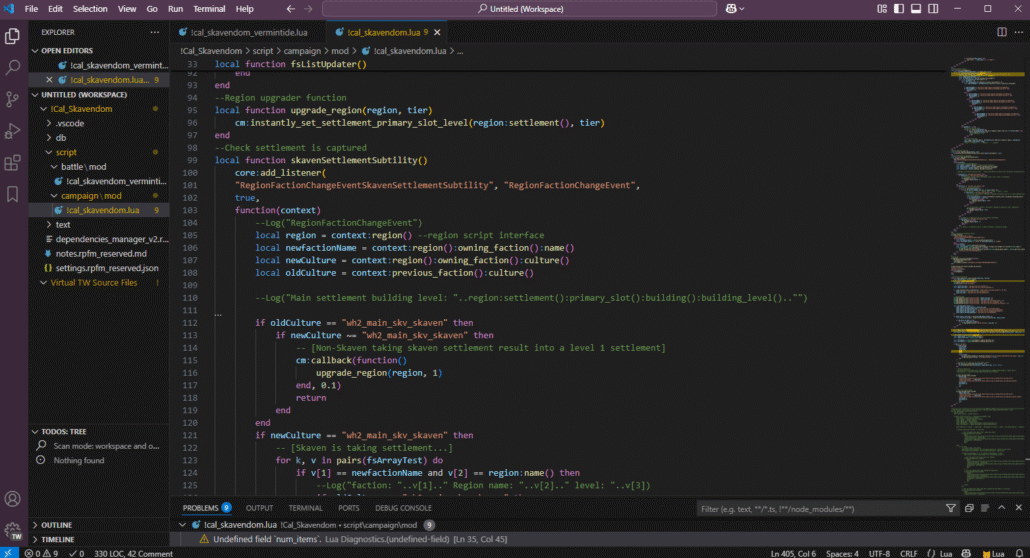Click the remote window indicator in status bar
The height and width of the screenshot is (558, 1030).
point(9,553)
